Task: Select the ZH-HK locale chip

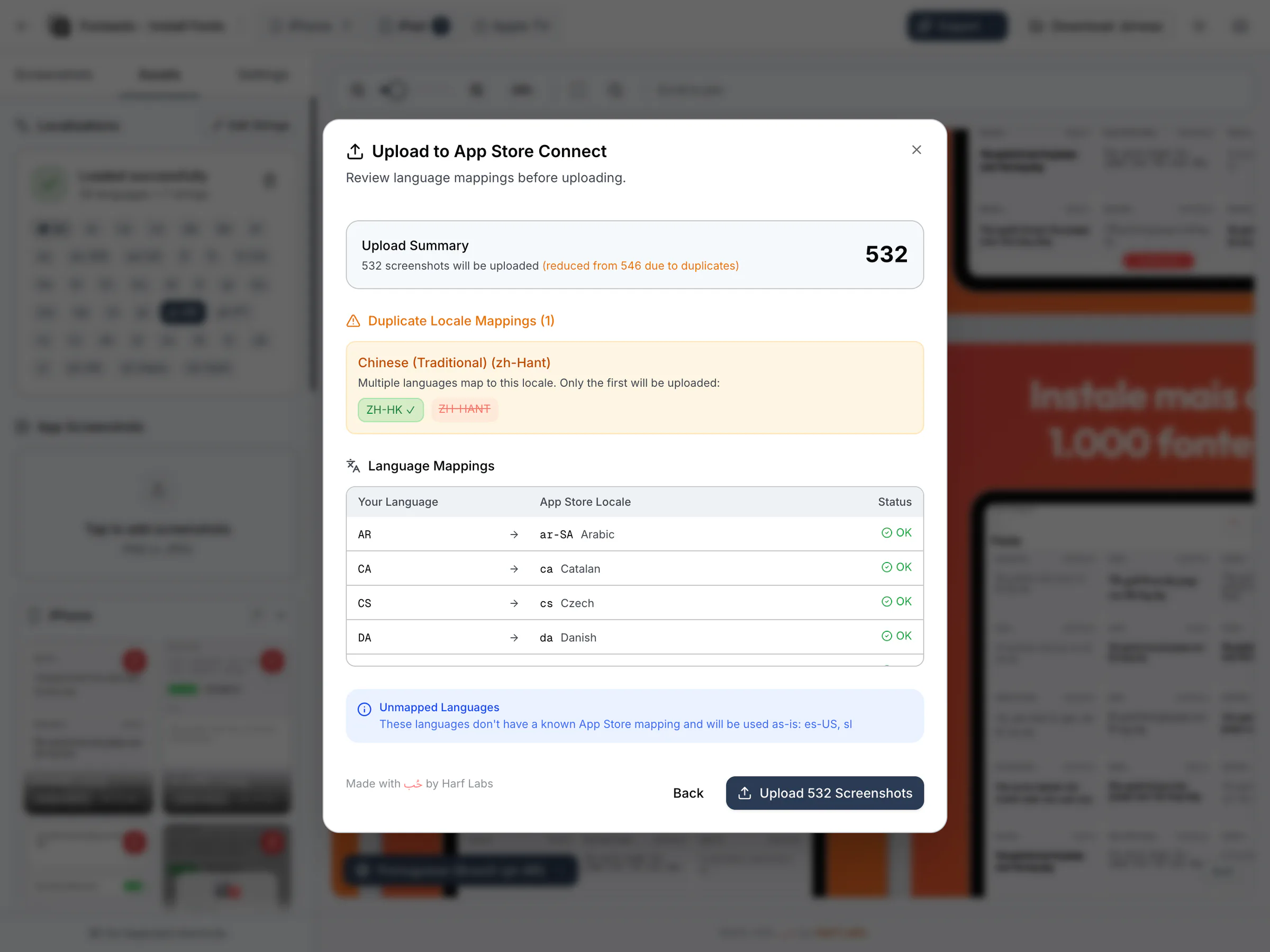Action: tap(391, 410)
